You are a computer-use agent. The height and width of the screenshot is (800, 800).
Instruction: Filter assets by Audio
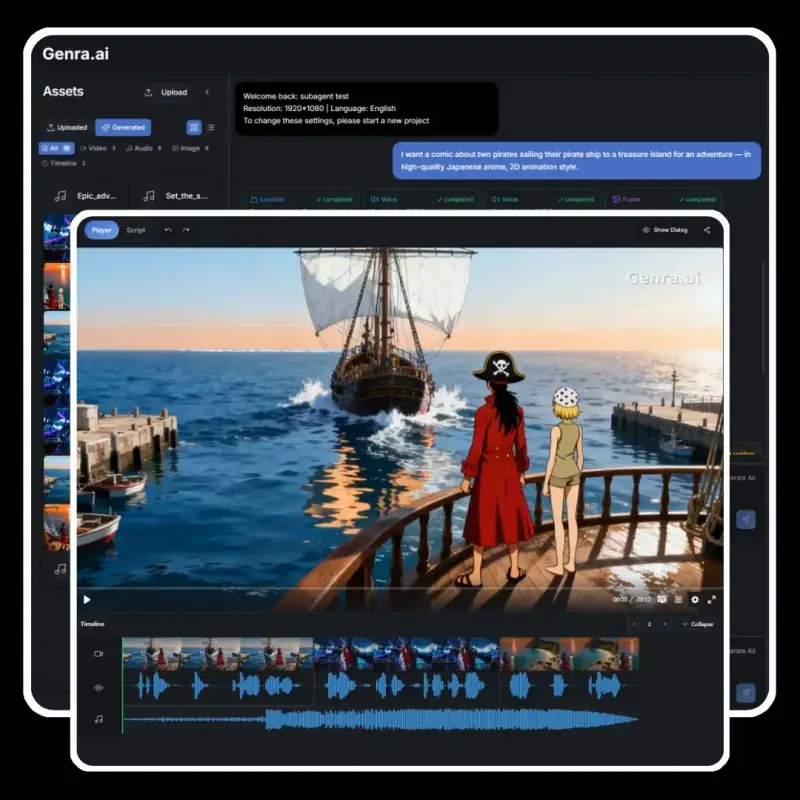[x=142, y=148]
